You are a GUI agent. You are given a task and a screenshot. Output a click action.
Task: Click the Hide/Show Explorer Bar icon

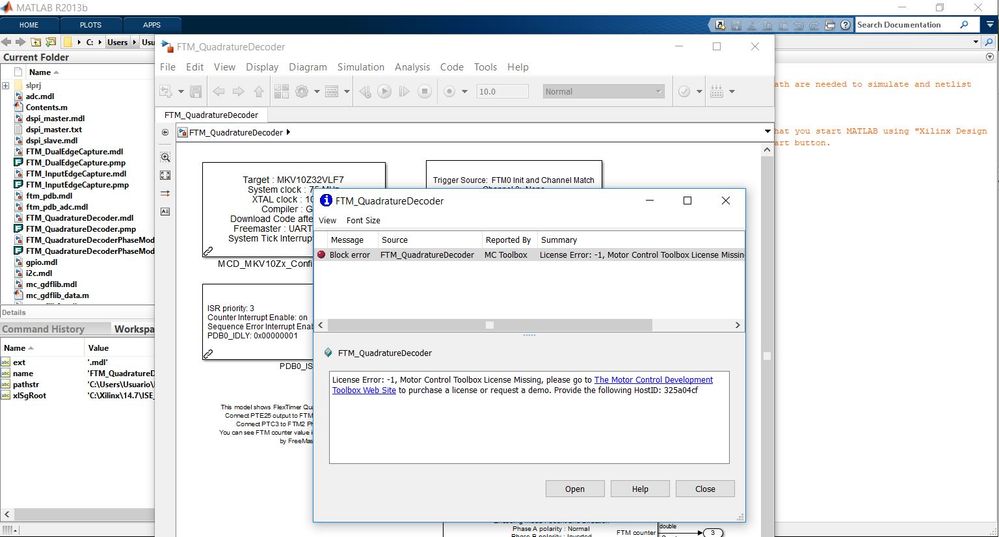coord(165,132)
